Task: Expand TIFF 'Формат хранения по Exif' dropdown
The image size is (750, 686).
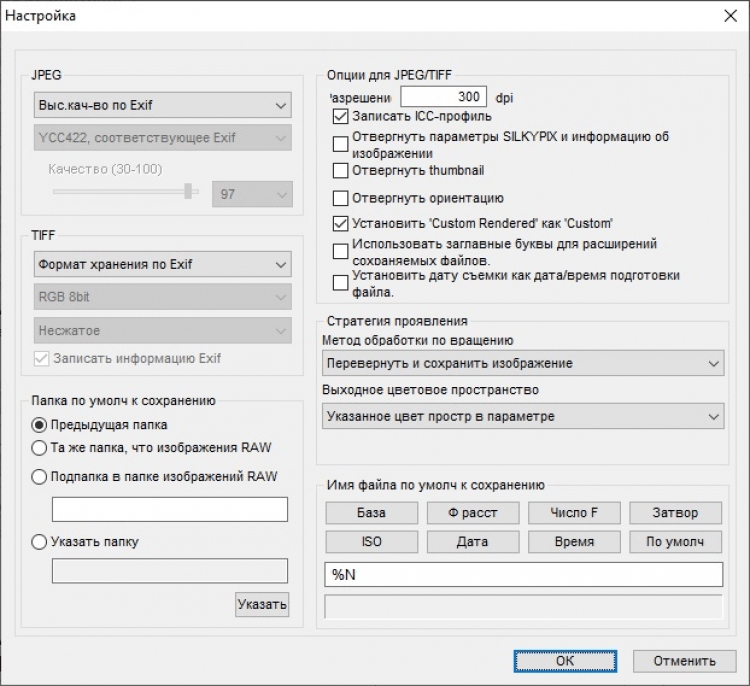Action: click(x=160, y=265)
